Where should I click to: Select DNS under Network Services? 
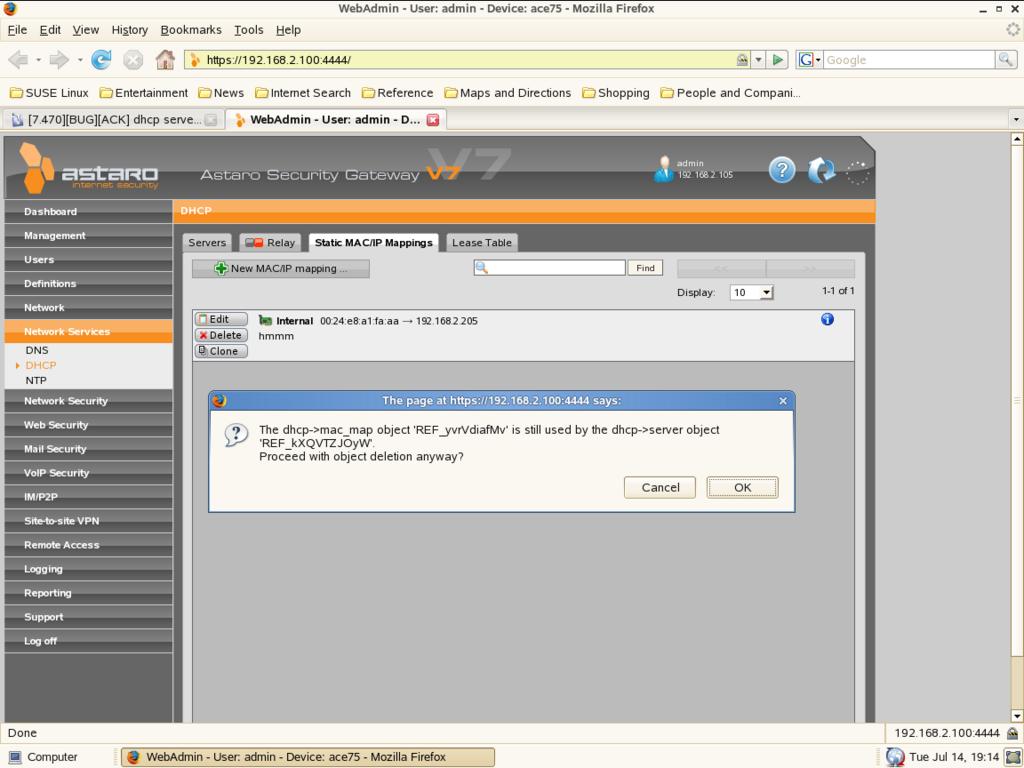pyautogui.click(x=37, y=350)
